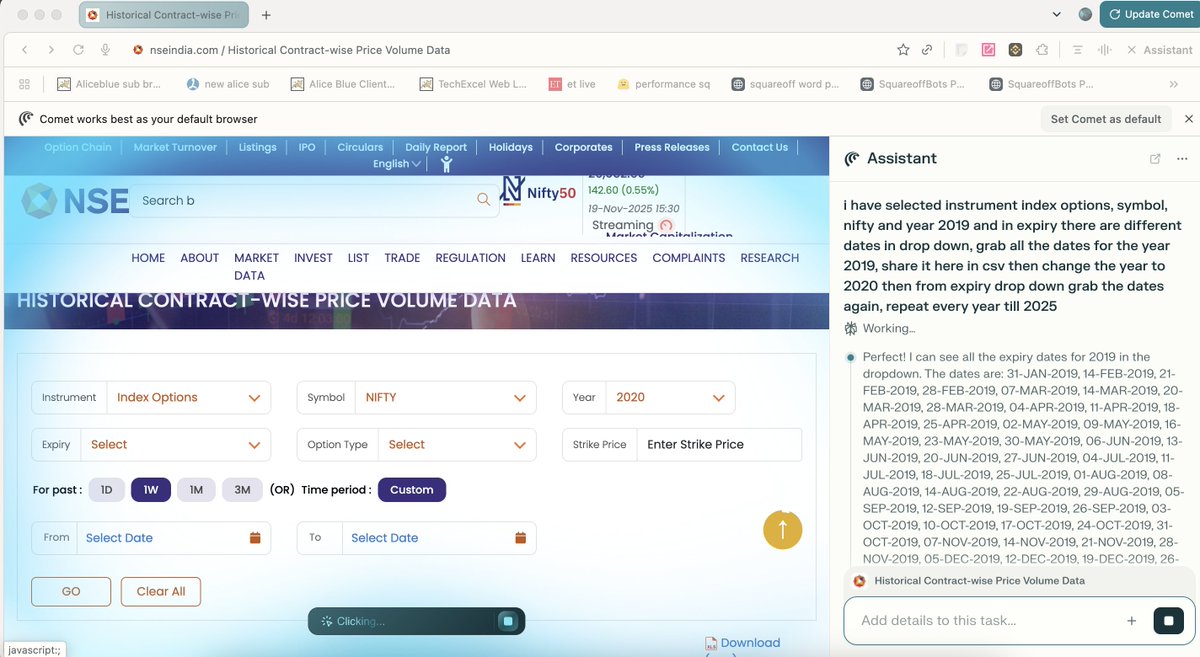Choose the Custom time period option
Image resolution: width=1200 pixels, height=657 pixels.
pyautogui.click(x=412, y=490)
